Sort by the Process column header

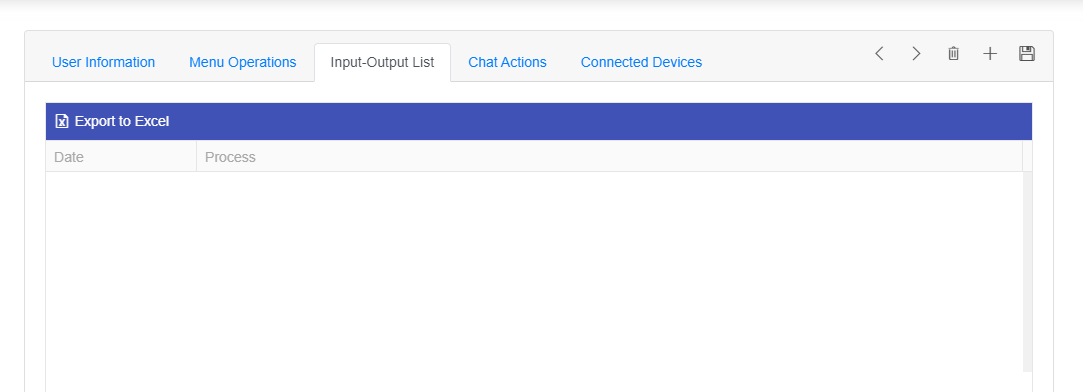pyautogui.click(x=609, y=157)
